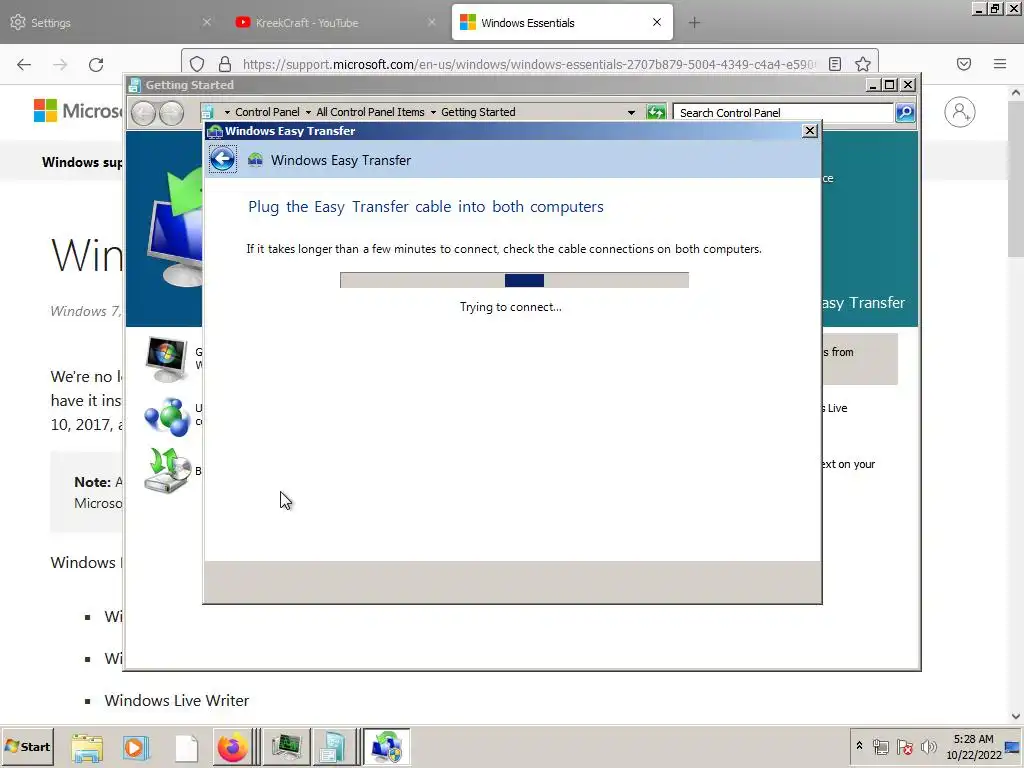Click the Trying to connect progress bar
Viewport: 1024px width, 768px height.
pyautogui.click(x=514, y=280)
